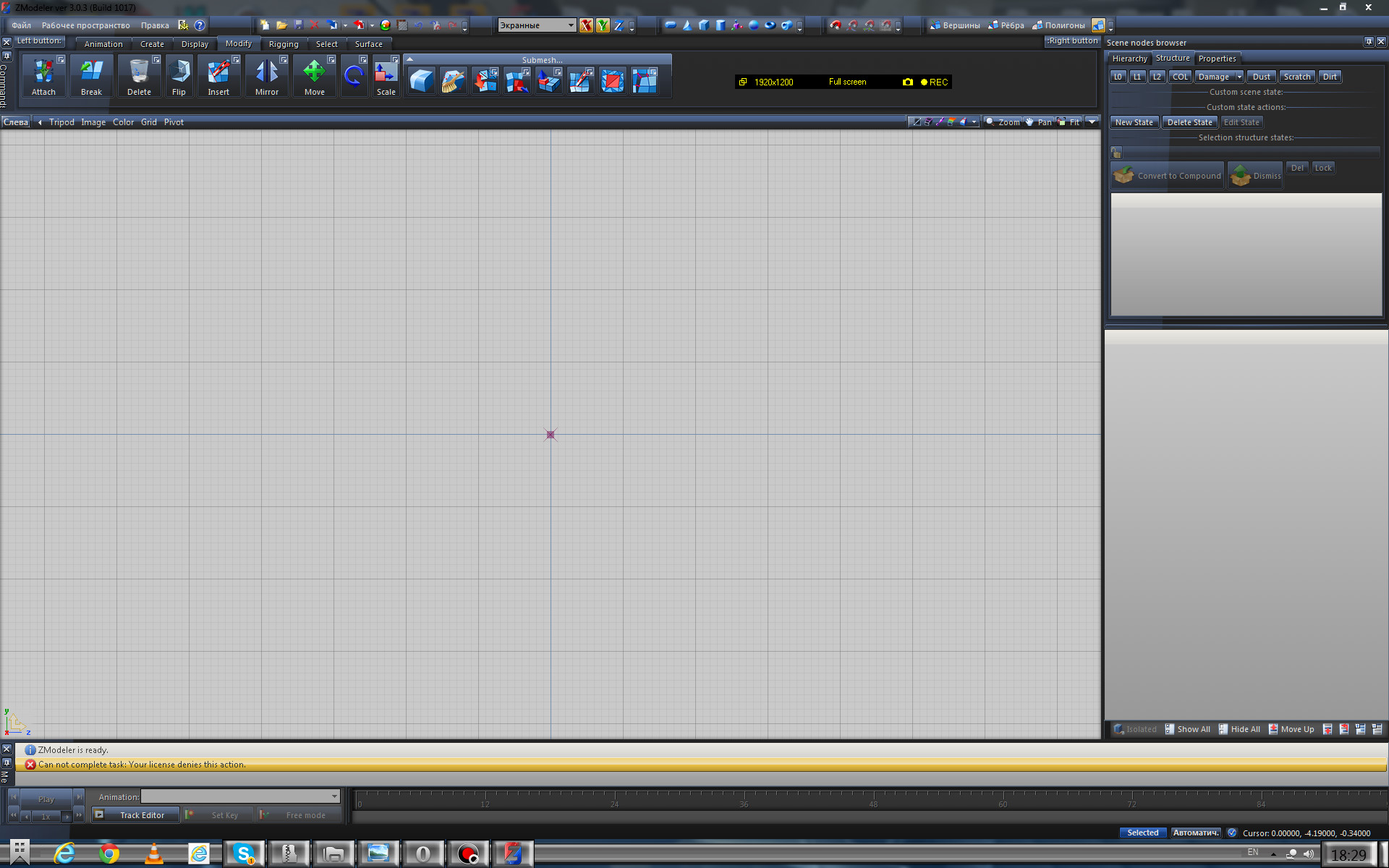Viewport: 1389px width, 868px height.
Task: Open the Track Editor
Action: click(136, 815)
